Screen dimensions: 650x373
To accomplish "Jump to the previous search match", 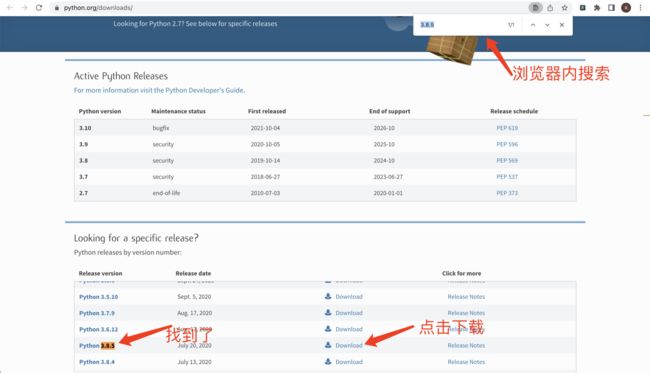I will coord(533,25).
